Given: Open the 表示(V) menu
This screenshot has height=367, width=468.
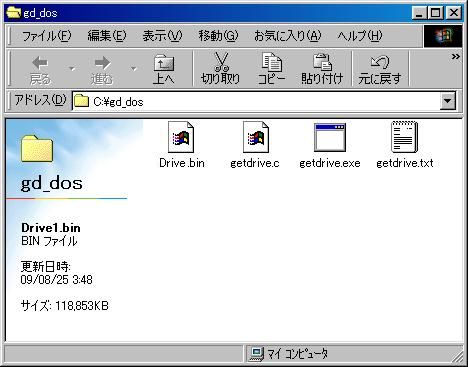Looking at the screenshot, I should [x=162, y=36].
